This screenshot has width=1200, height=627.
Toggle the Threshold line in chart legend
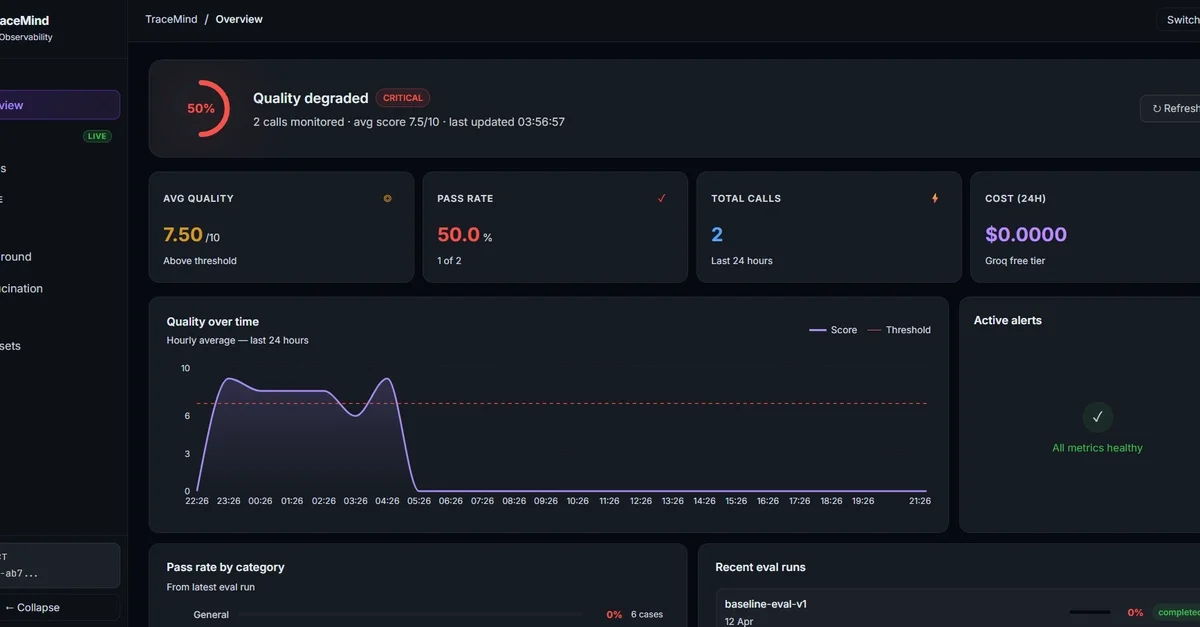pos(898,330)
